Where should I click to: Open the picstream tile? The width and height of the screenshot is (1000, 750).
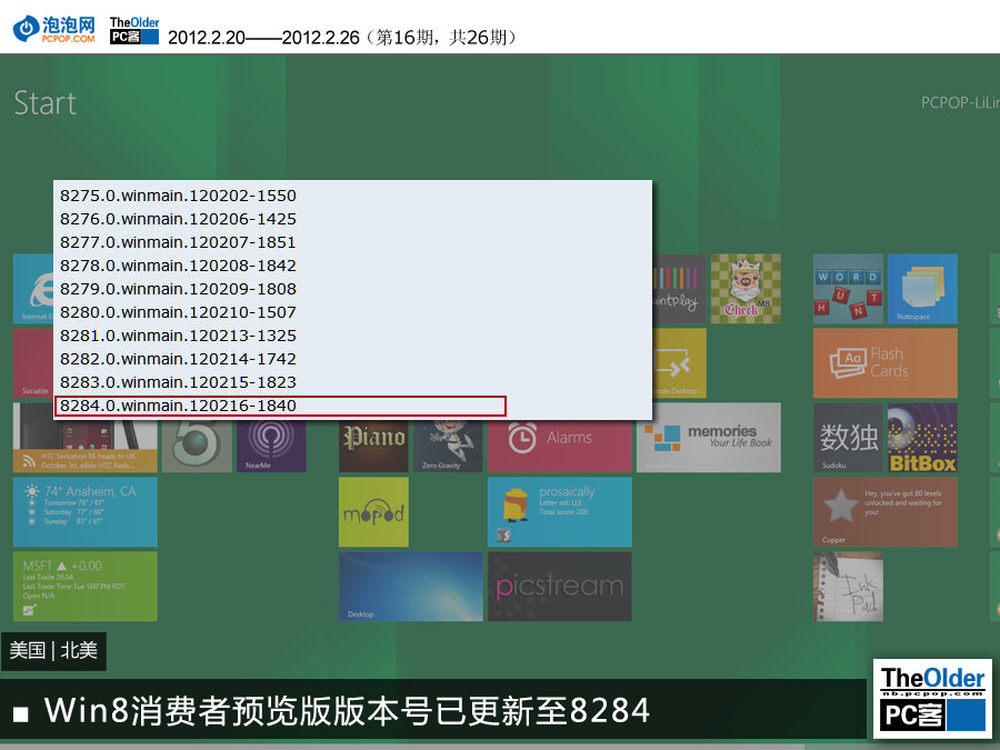tap(559, 587)
